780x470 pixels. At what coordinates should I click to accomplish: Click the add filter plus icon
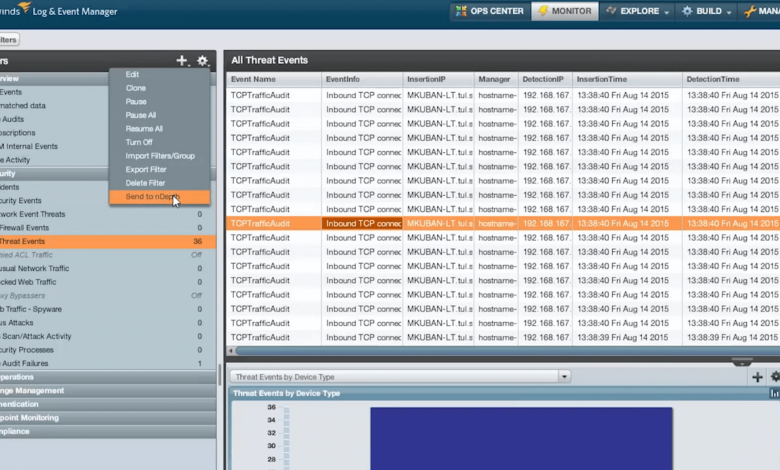[182, 61]
